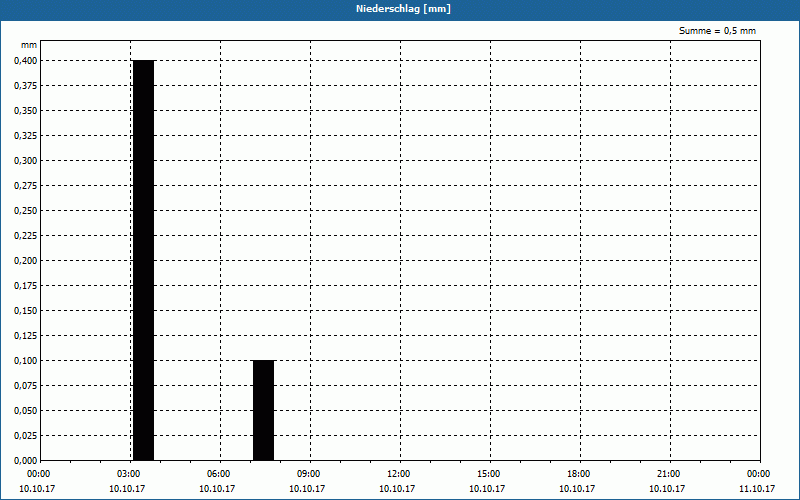Viewport: 800px width, 500px height.
Task: Click the 0,100 y-axis value
Action: pos(26,361)
